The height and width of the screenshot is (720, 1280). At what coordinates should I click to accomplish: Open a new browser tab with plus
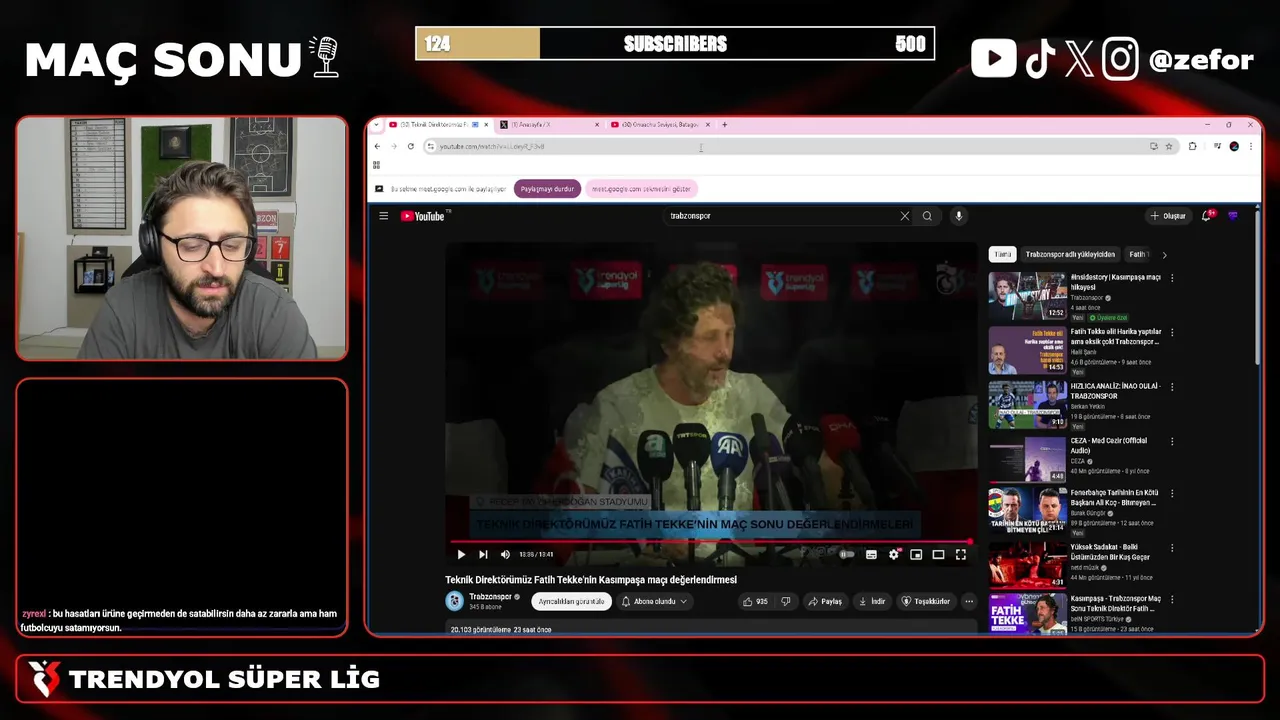(x=725, y=125)
